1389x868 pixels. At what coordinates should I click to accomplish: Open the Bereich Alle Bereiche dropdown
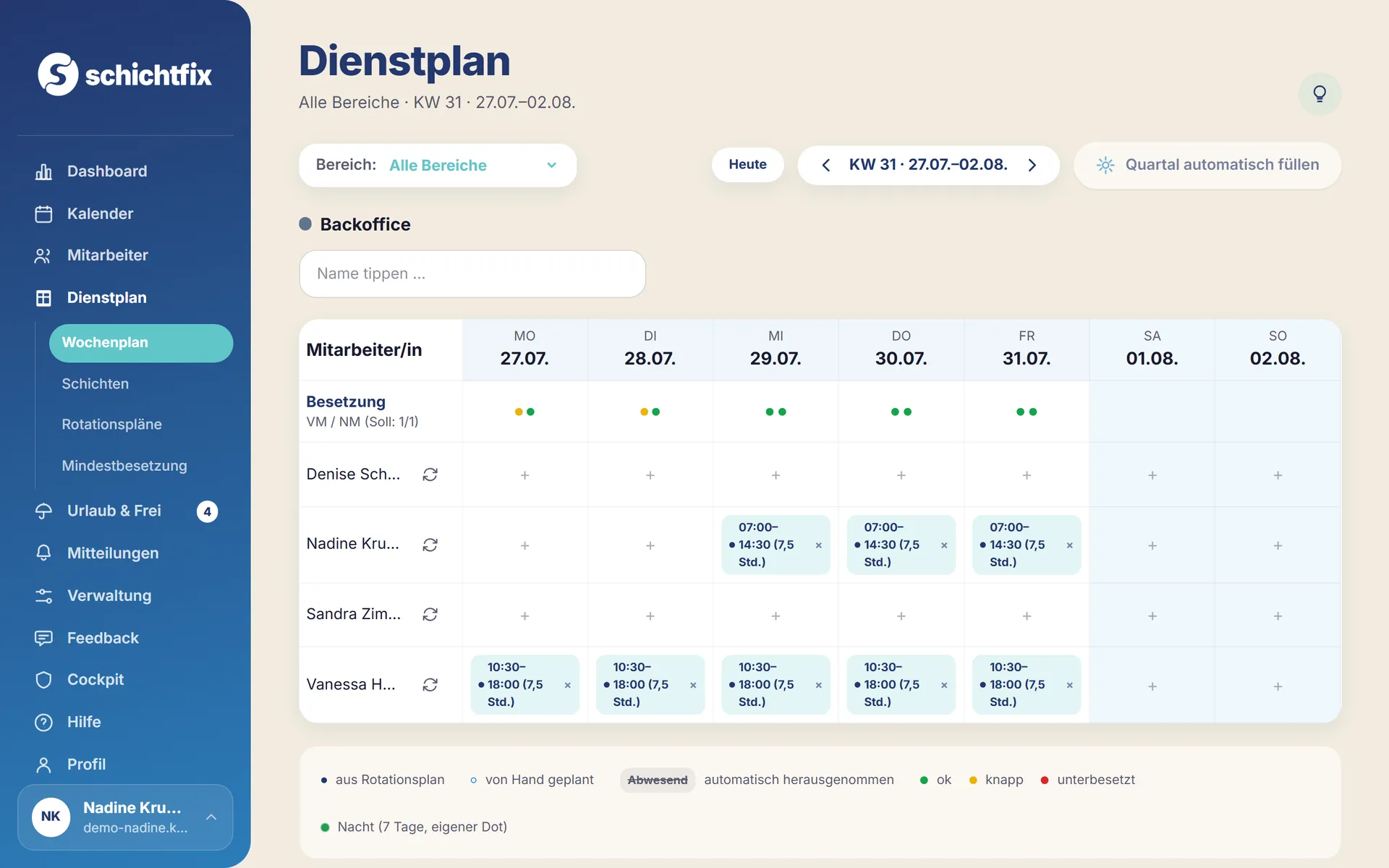pyautogui.click(x=438, y=165)
